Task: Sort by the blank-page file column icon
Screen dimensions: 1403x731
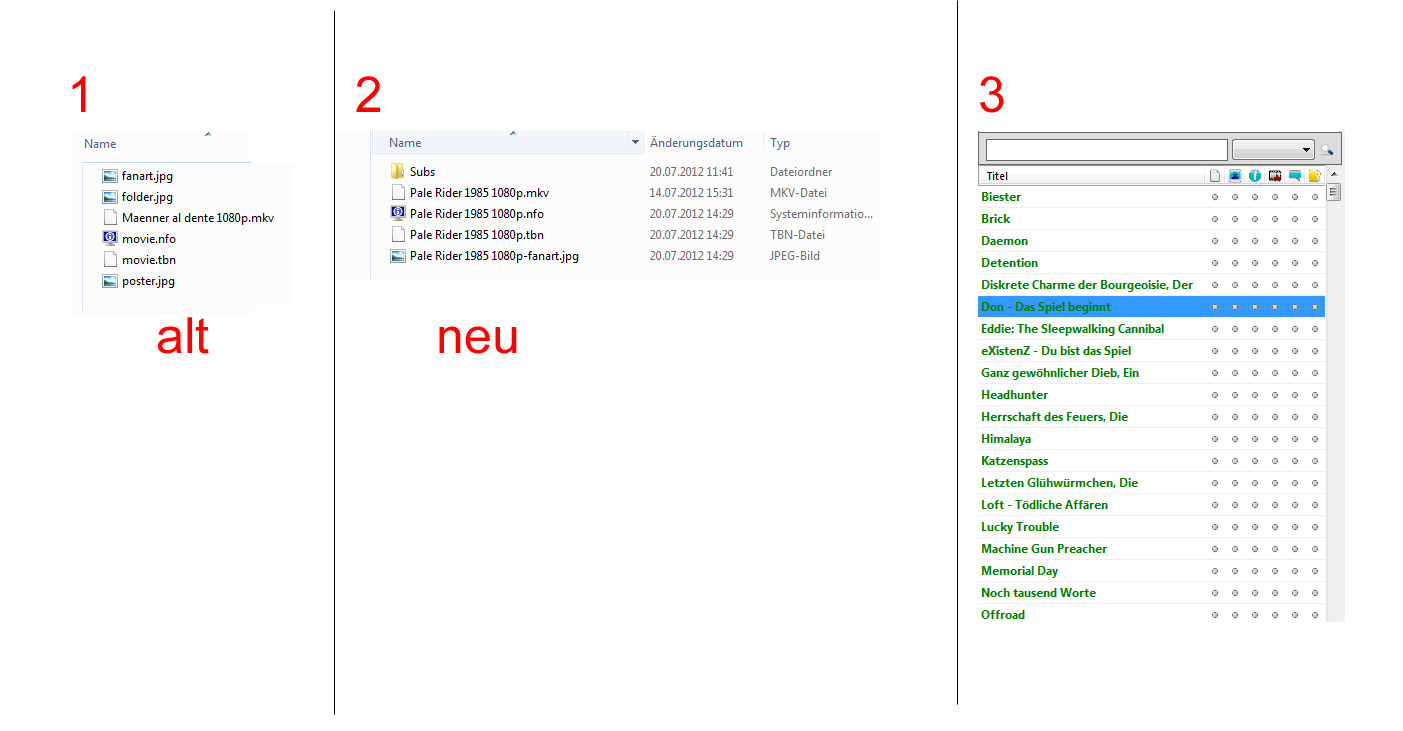Action: pyautogui.click(x=1215, y=176)
